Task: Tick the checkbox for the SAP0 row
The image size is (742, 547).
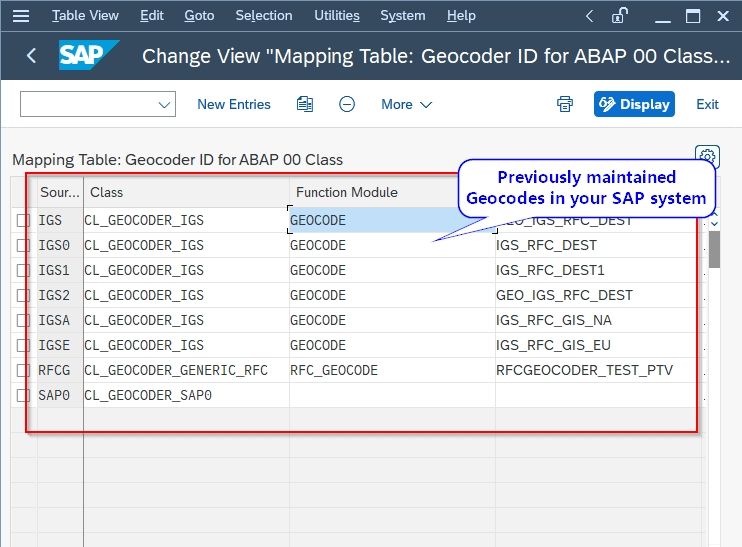Action: point(23,396)
